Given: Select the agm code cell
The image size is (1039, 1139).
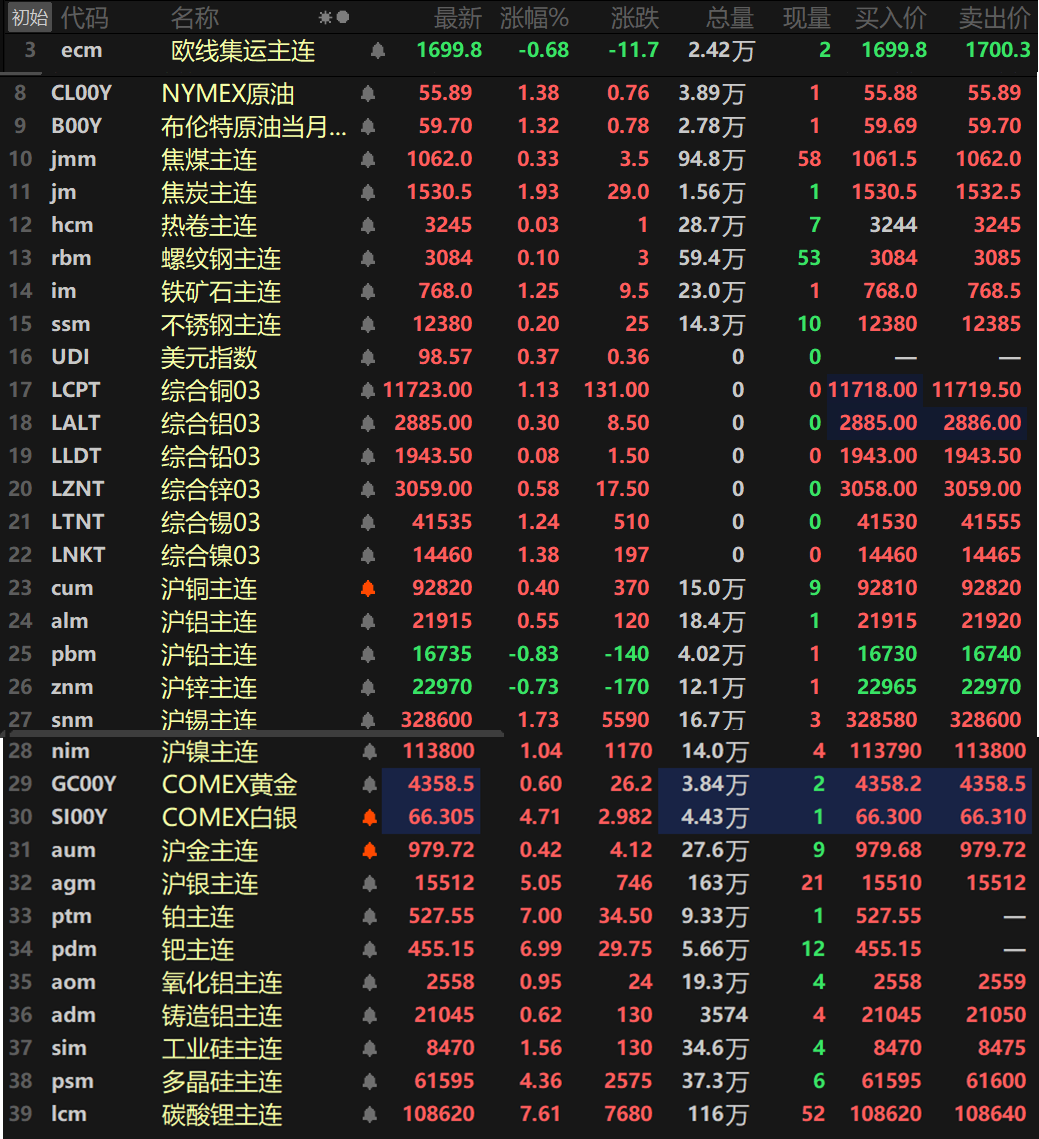Looking at the screenshot, I should tap(73, 883).
